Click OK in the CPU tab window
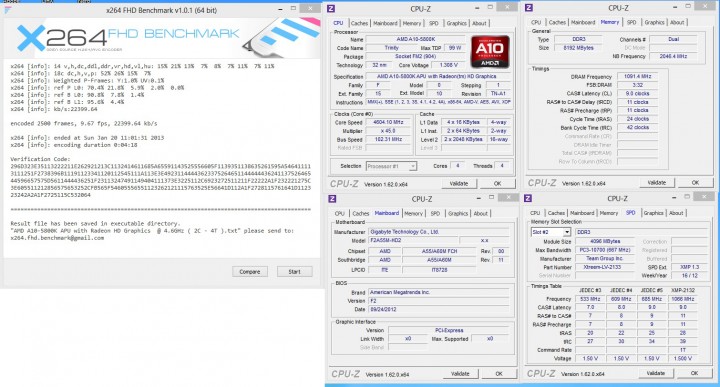Image resolution: width=720 pixels, height=387 pixels. [497, 184]
